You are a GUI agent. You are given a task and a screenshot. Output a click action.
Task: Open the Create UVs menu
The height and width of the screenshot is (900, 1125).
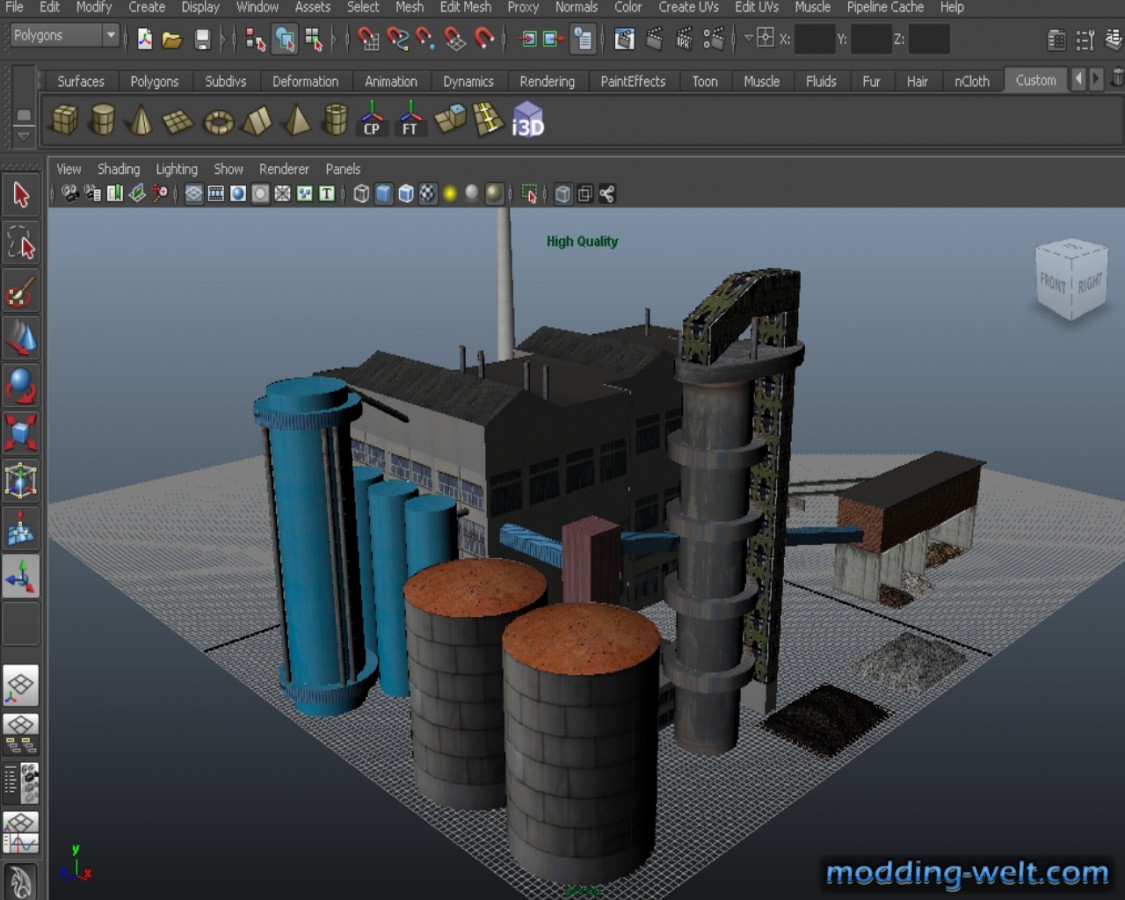click(x=689, y=7)
